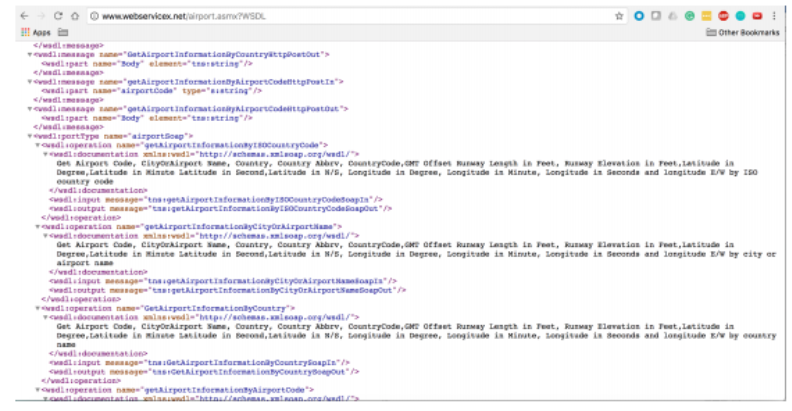The height and width of the screenshot is (411, 792).
Task: Open the Chrome three-dot menu
Action: click(774, 16)
